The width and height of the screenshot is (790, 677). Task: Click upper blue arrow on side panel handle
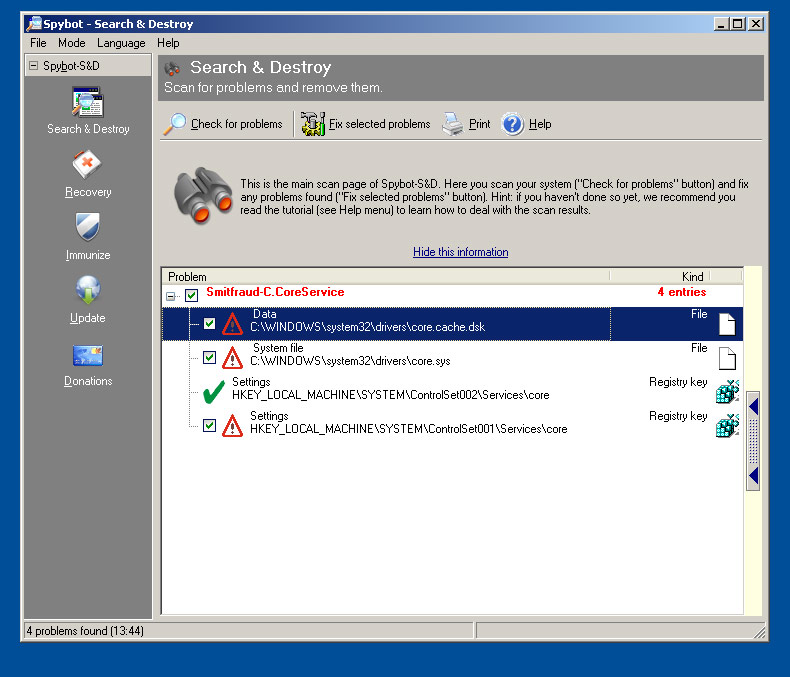[x=754, y=407]
